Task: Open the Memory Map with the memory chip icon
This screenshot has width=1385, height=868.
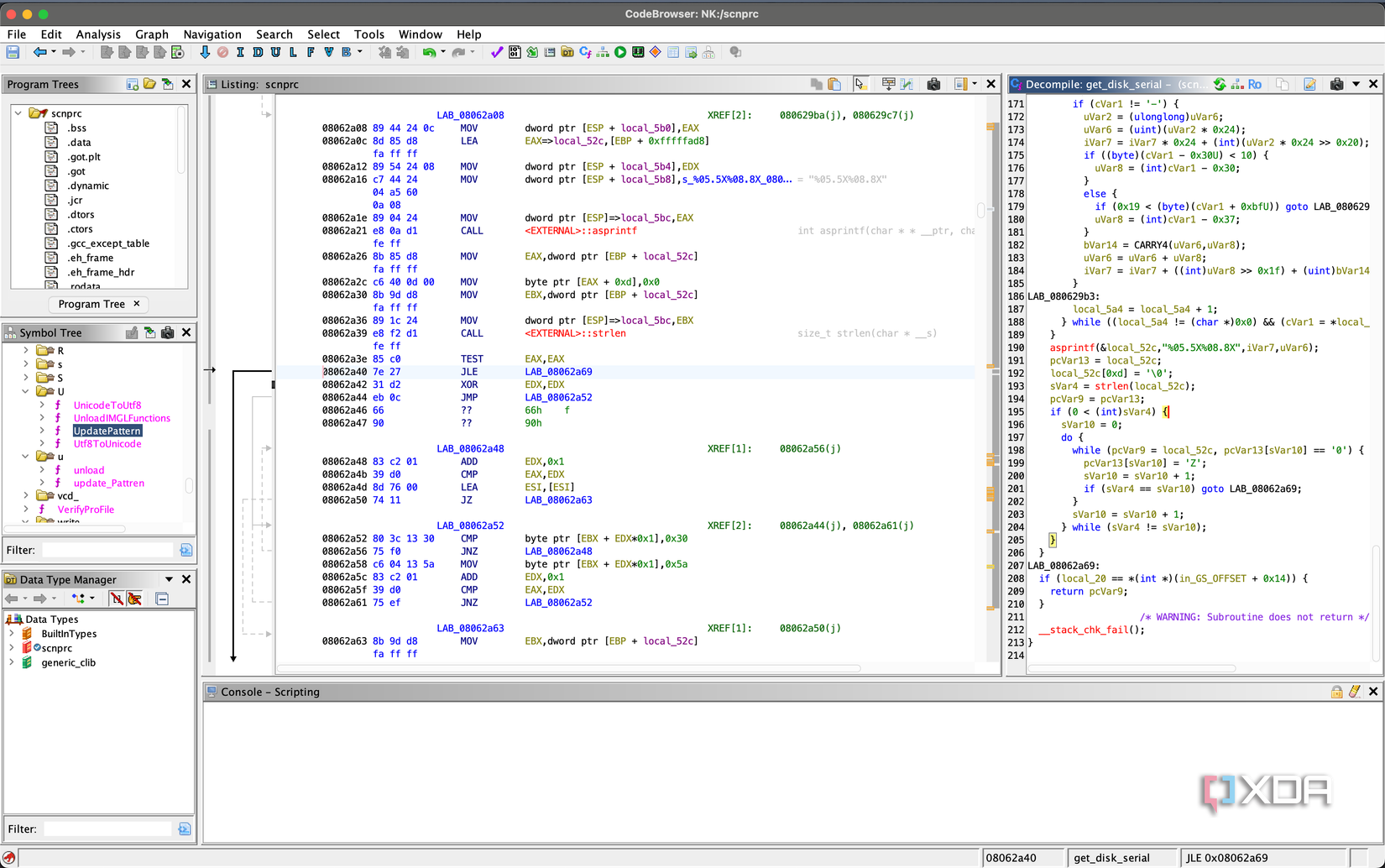Action: point(635,52)
